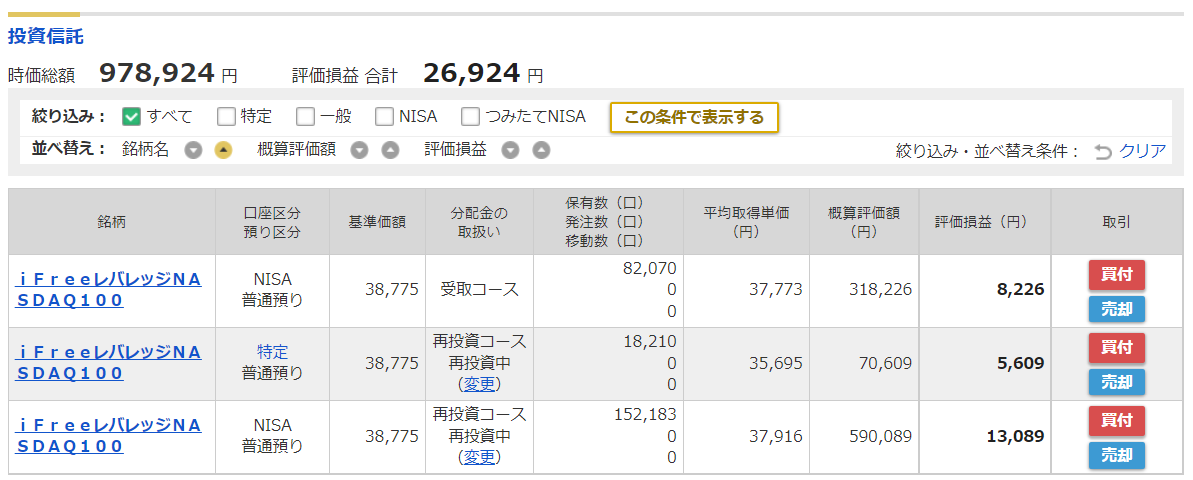The image size is (1193, 480).
Task: Click 買付 for the 5,609 profit row
Action: click(1116, 348)
